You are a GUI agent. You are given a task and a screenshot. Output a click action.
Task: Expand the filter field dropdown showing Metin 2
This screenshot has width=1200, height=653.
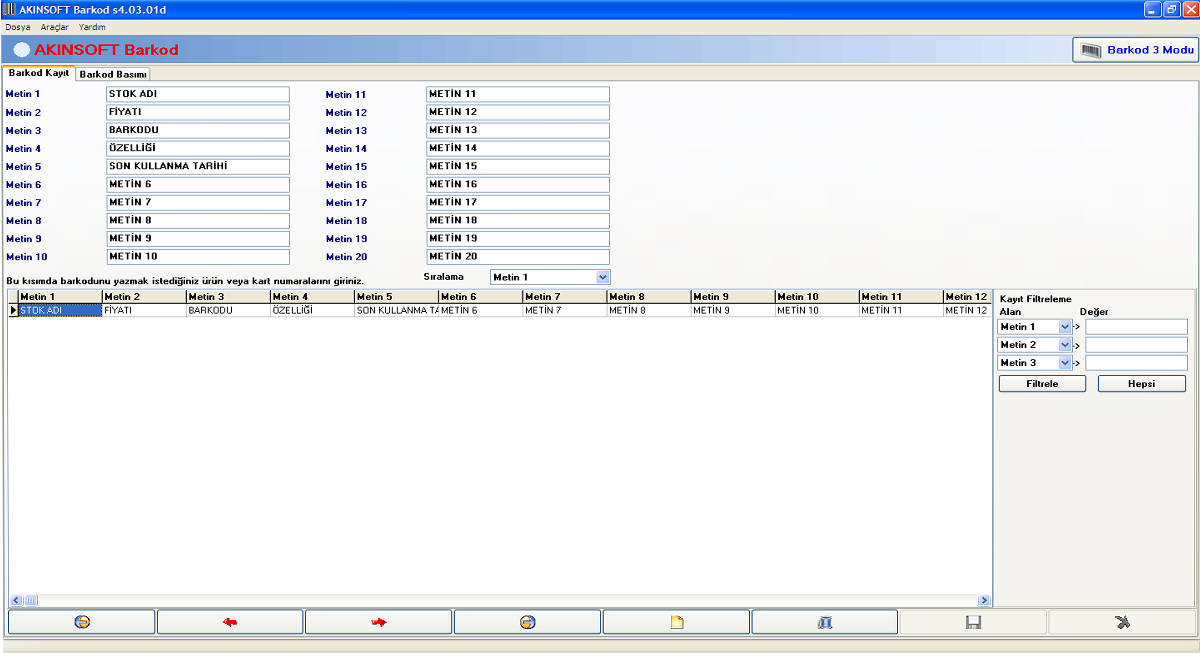coord(1064,345)
